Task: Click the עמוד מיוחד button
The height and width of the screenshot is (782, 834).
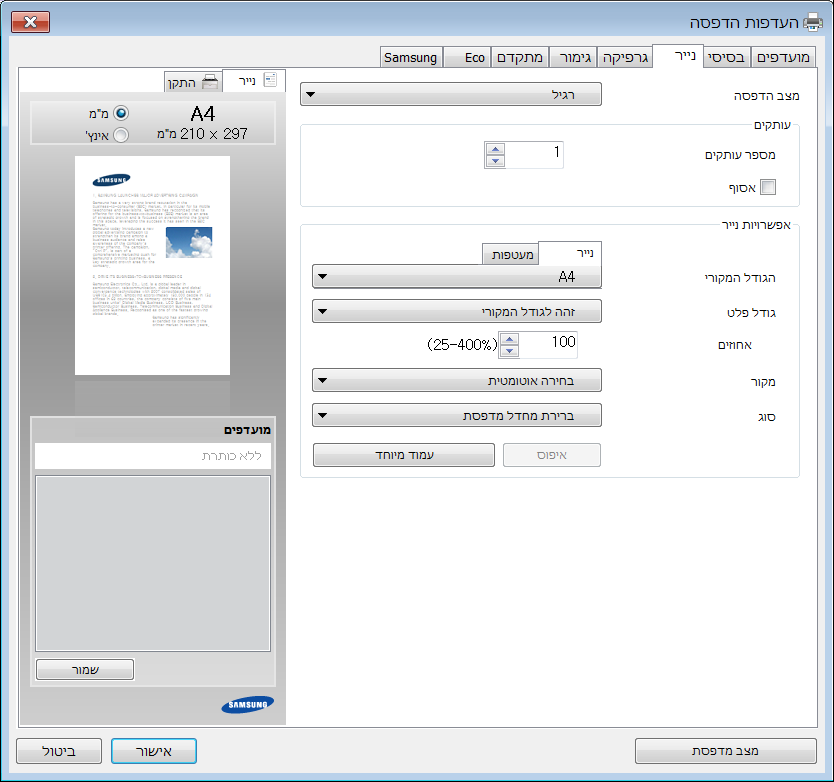Action: click(404, 455)
